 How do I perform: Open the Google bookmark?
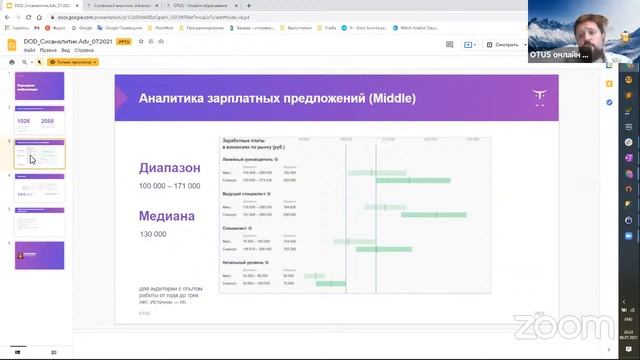click(x=82, y=28)
